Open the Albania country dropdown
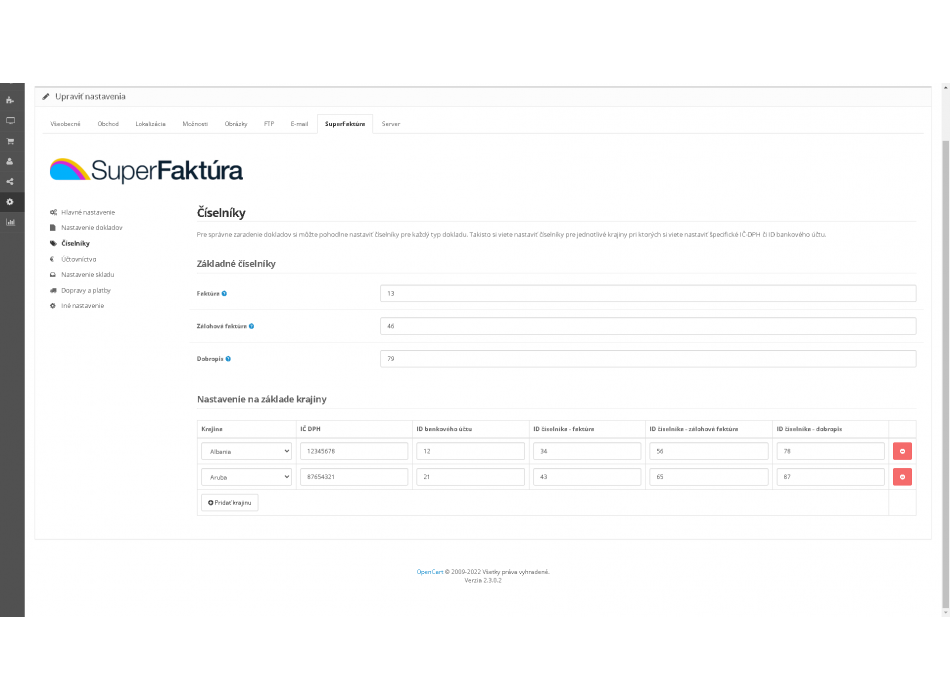 [x=247, y=452]
